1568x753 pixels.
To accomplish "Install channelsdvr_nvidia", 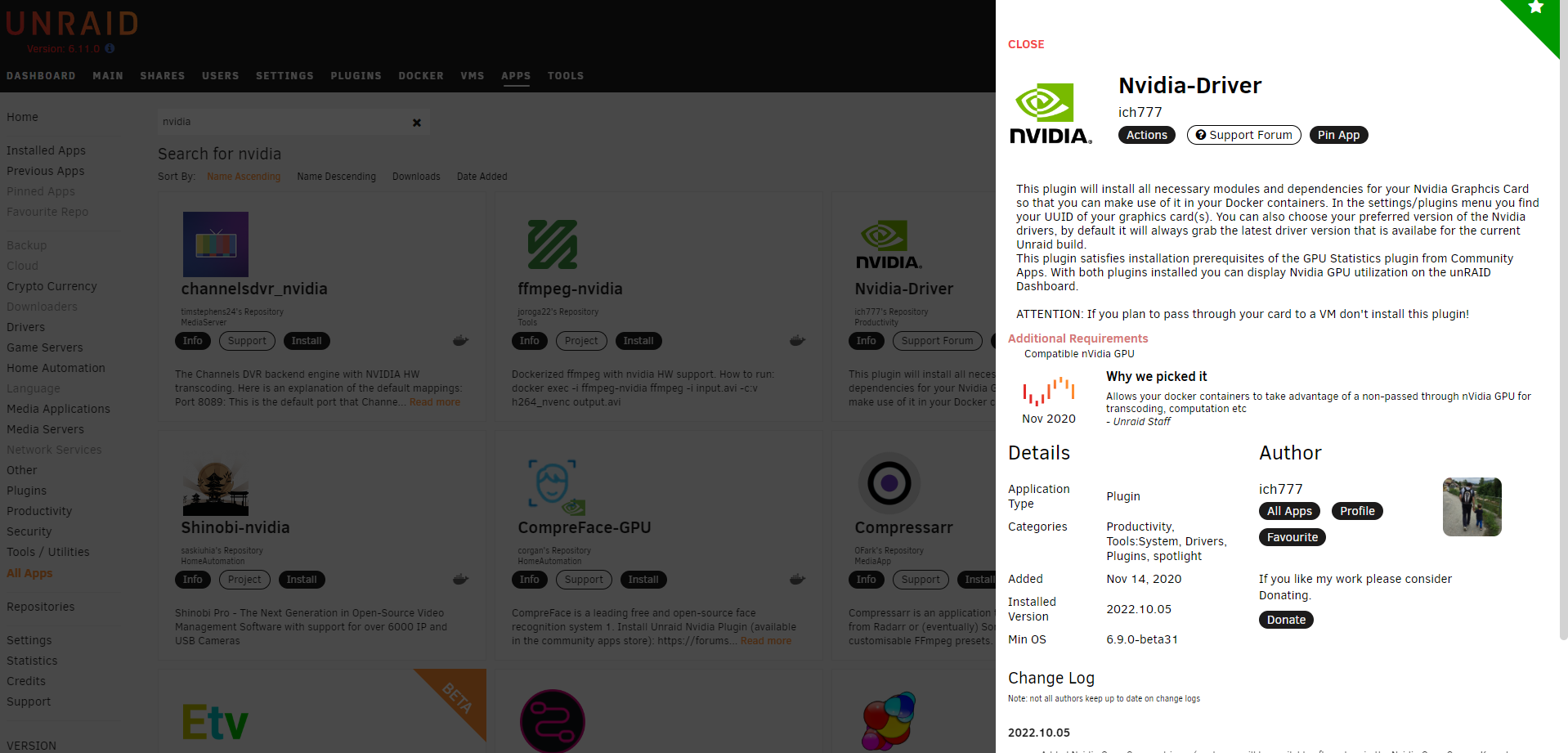I will point(307,341).
